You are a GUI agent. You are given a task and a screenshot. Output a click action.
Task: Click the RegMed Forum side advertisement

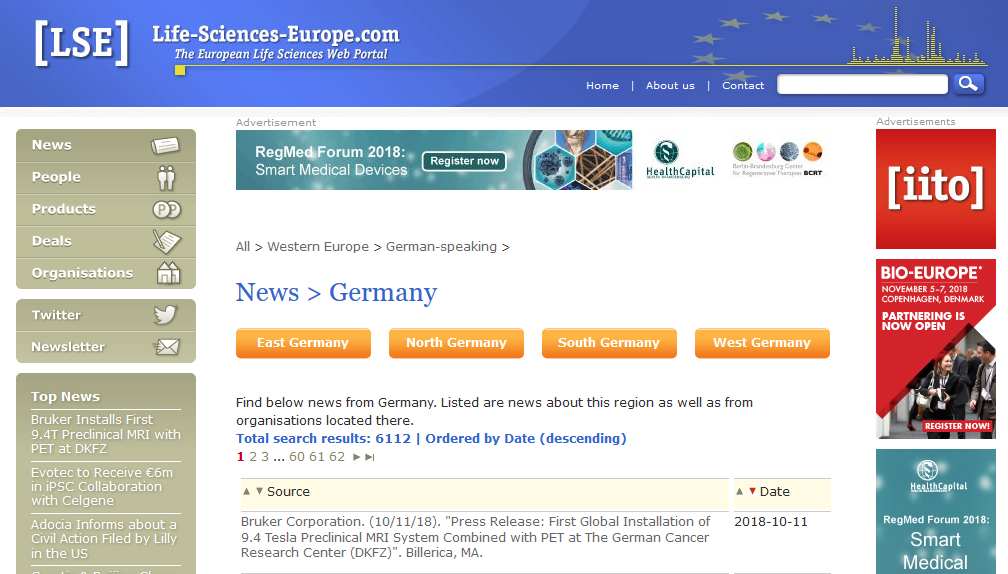(935, 512)
